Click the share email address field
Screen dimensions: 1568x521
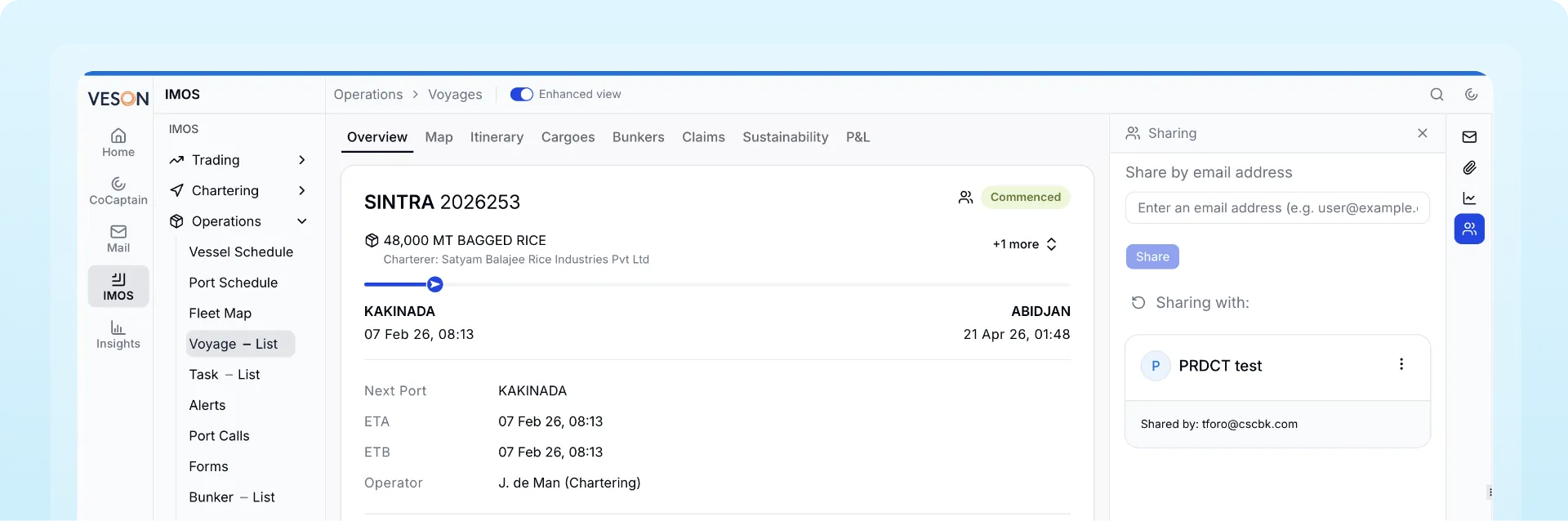tap(1277, 208)
